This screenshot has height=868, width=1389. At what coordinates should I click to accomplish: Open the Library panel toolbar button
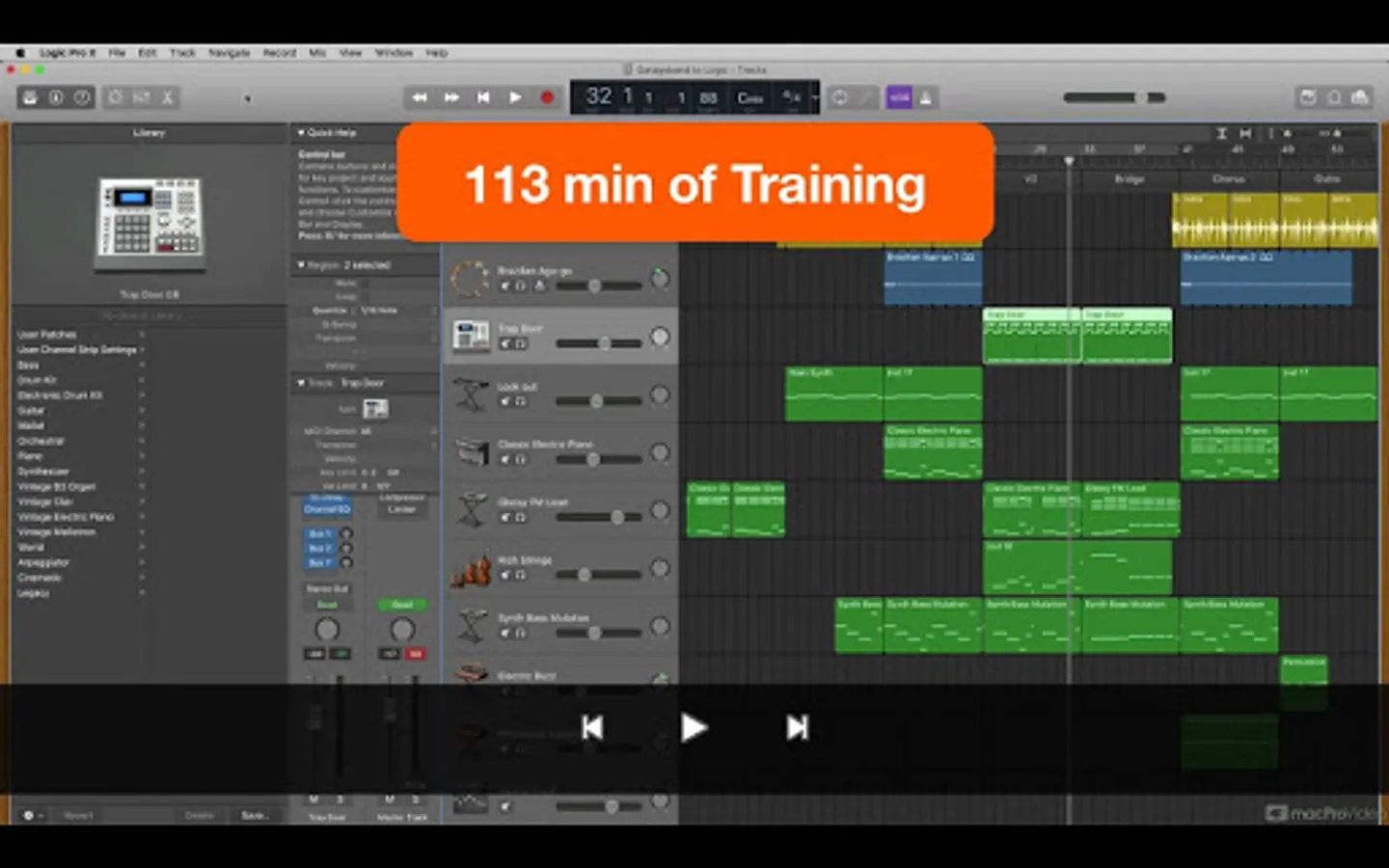click(30, 97)
